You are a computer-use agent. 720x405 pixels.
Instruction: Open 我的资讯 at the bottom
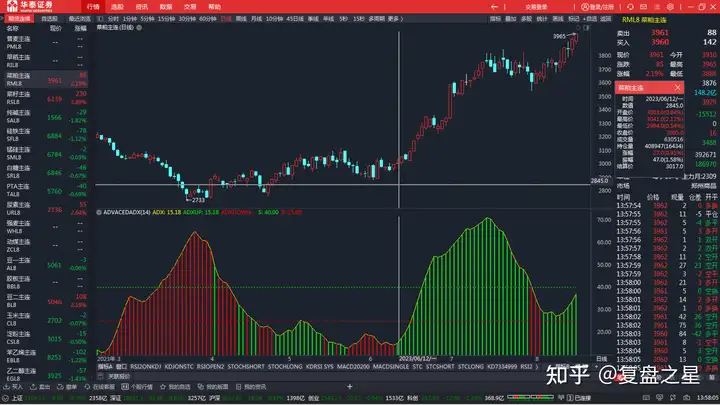(252, 387)
